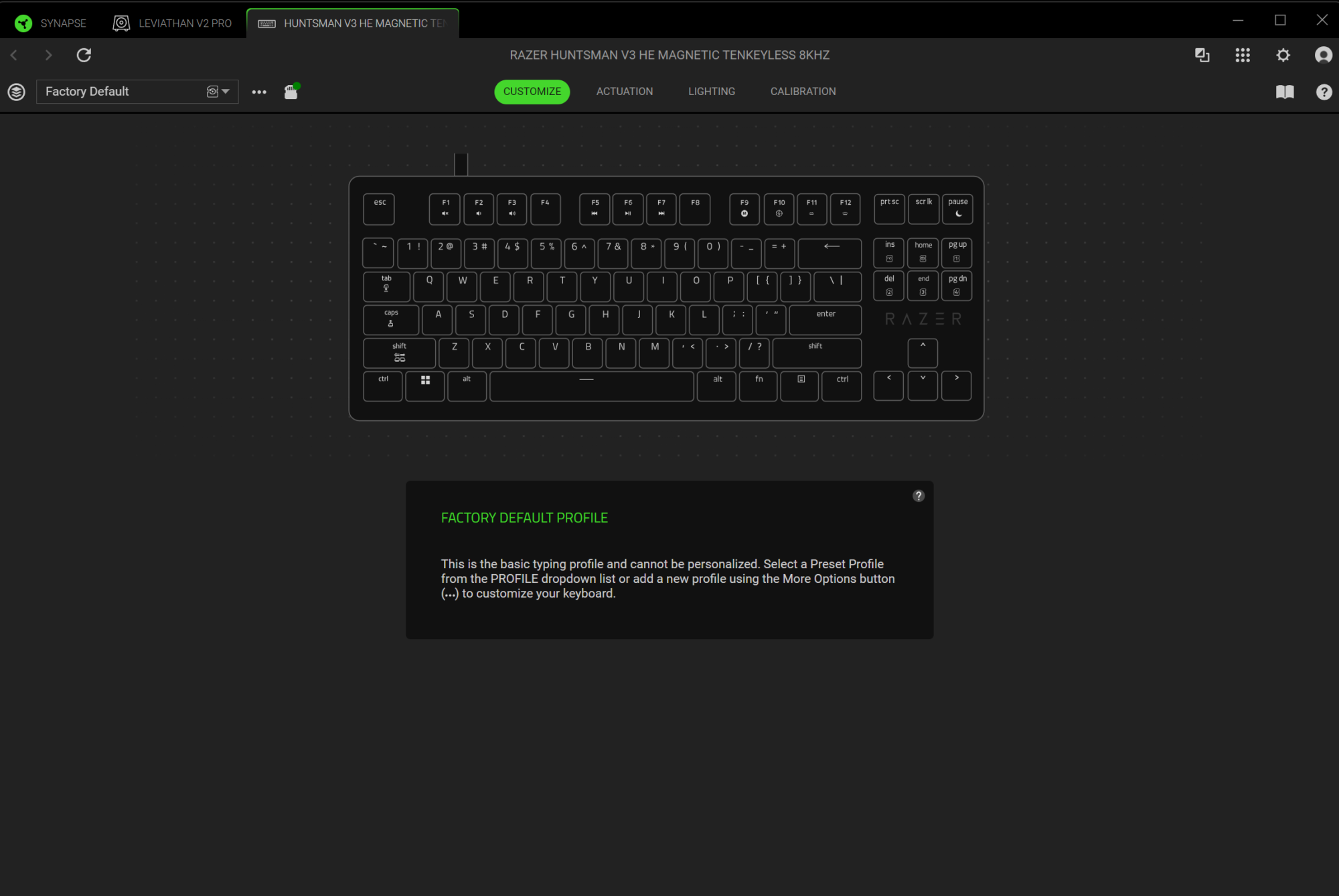Image resolution: width=1339 pixels, height=896 pixels.
Task: Open the Lighting tab
Action: [712, 92]
